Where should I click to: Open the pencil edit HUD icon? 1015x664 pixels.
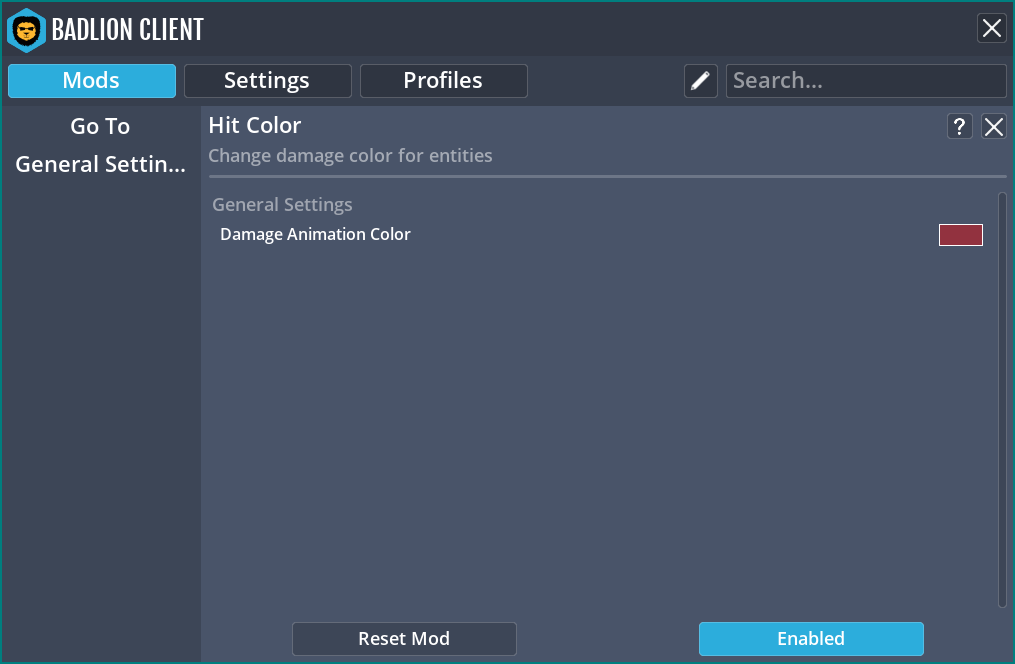pos(700,81)
